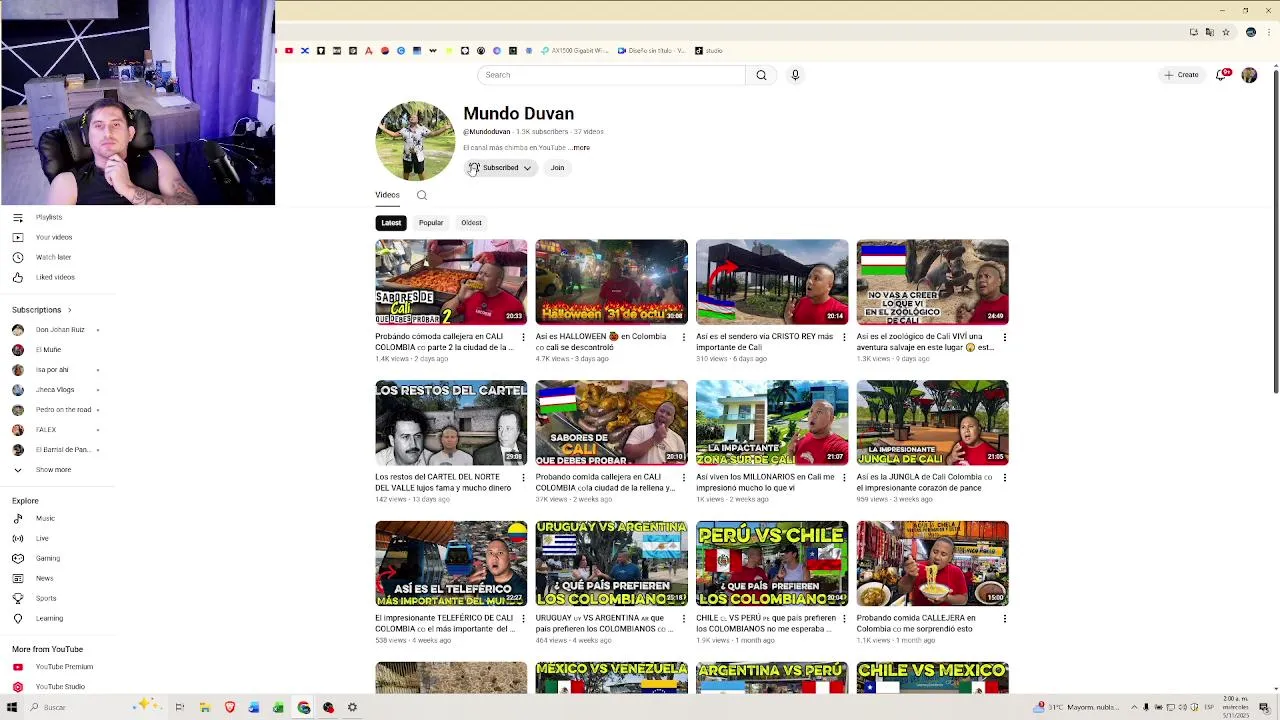Click the Windows Start button
The width and height of the screenshot is (1280, 720).
click(x=12, y=707)
